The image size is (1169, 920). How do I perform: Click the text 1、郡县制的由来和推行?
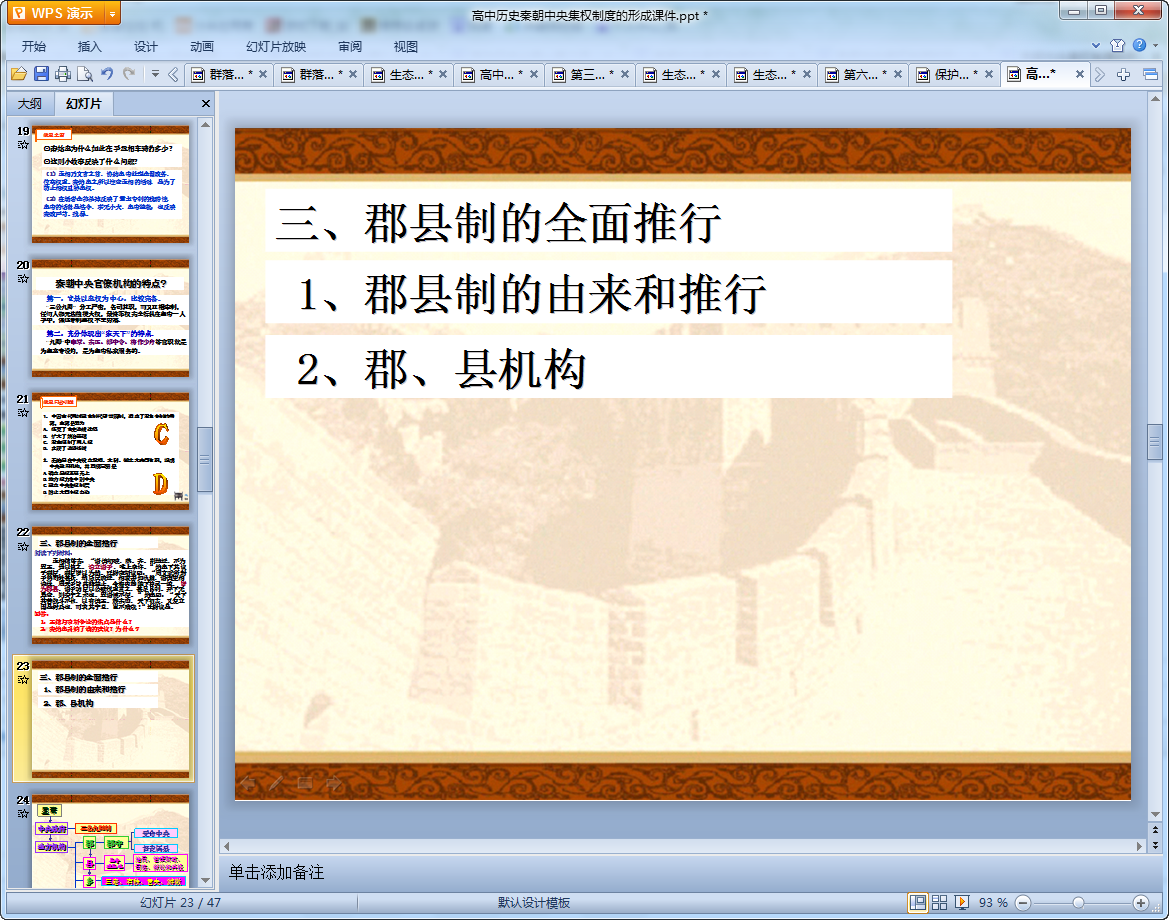(531, 293)
